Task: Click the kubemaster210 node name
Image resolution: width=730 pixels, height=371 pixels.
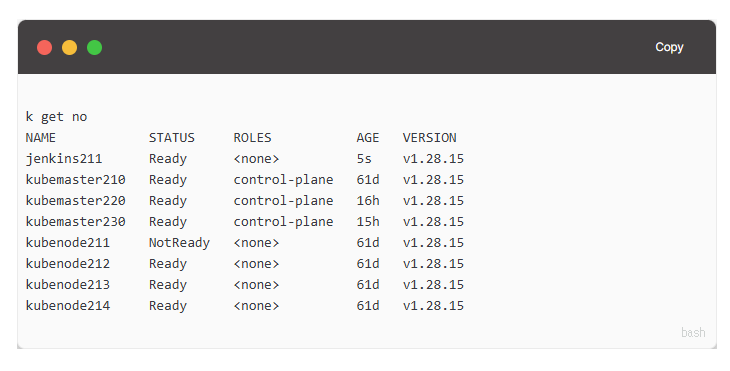Action: click(x=75, y=180)
